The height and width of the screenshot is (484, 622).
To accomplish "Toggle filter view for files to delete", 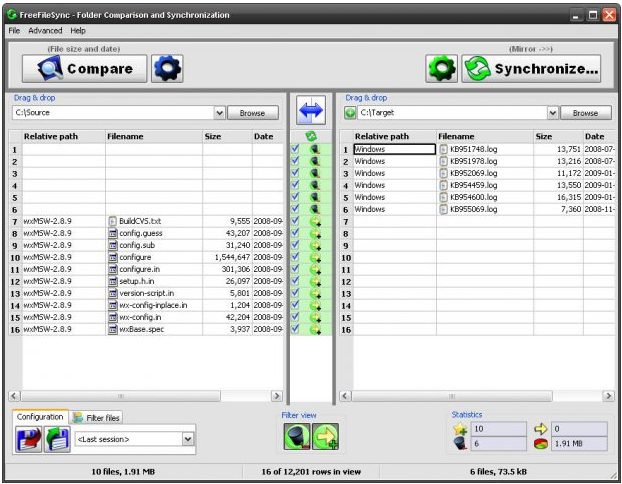I will tap(297, 436).
